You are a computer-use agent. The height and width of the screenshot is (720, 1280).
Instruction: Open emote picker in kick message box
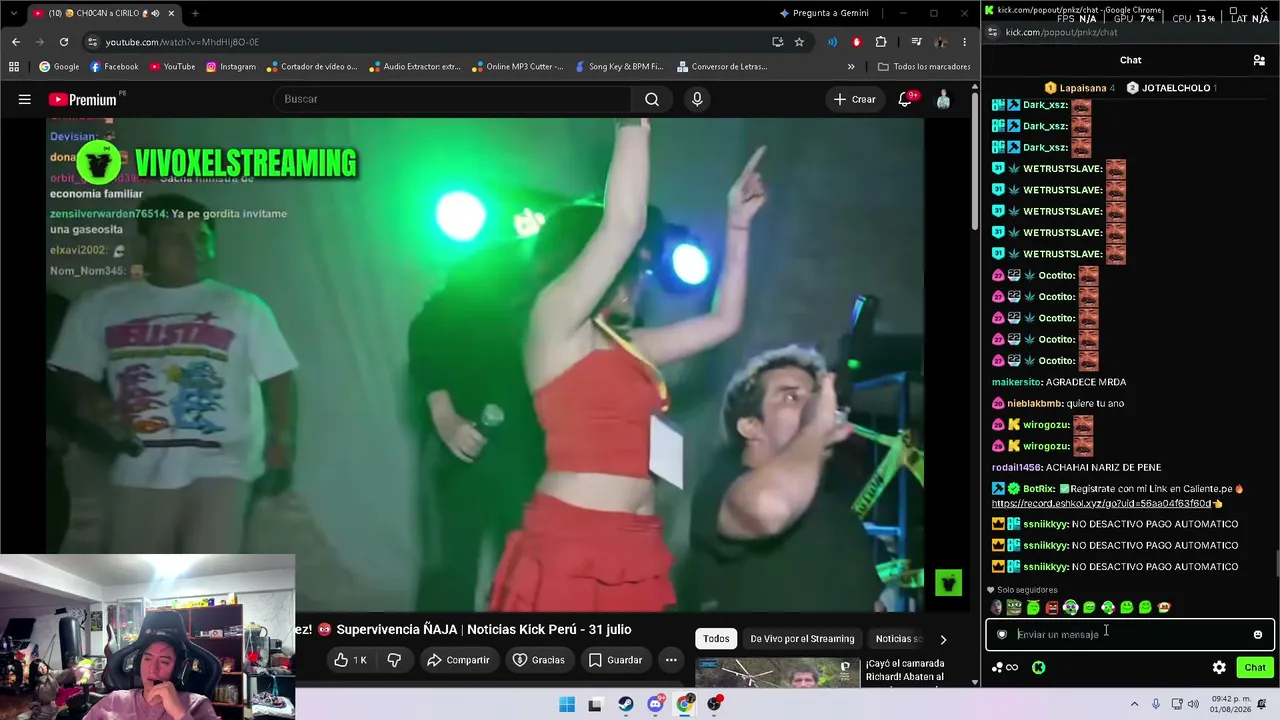(x=1258, y=634)
